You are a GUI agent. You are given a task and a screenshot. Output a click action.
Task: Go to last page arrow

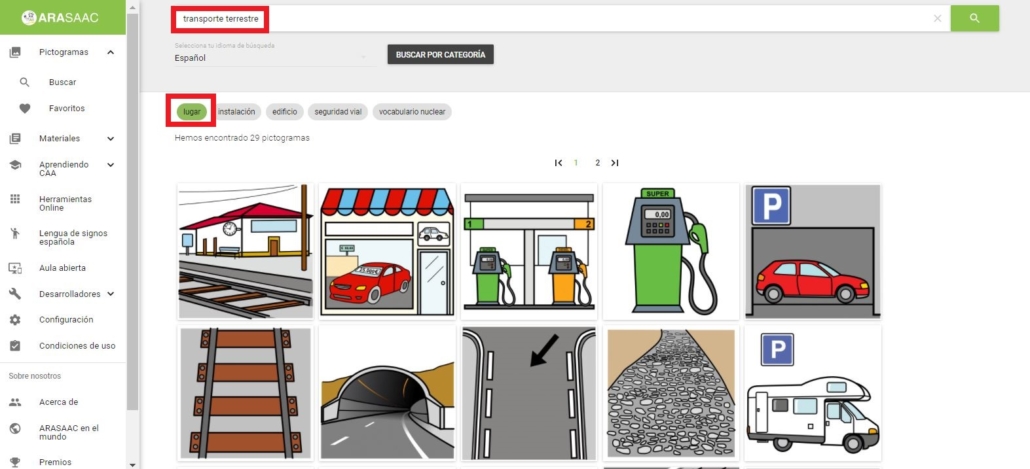click(x=615, y=163)
